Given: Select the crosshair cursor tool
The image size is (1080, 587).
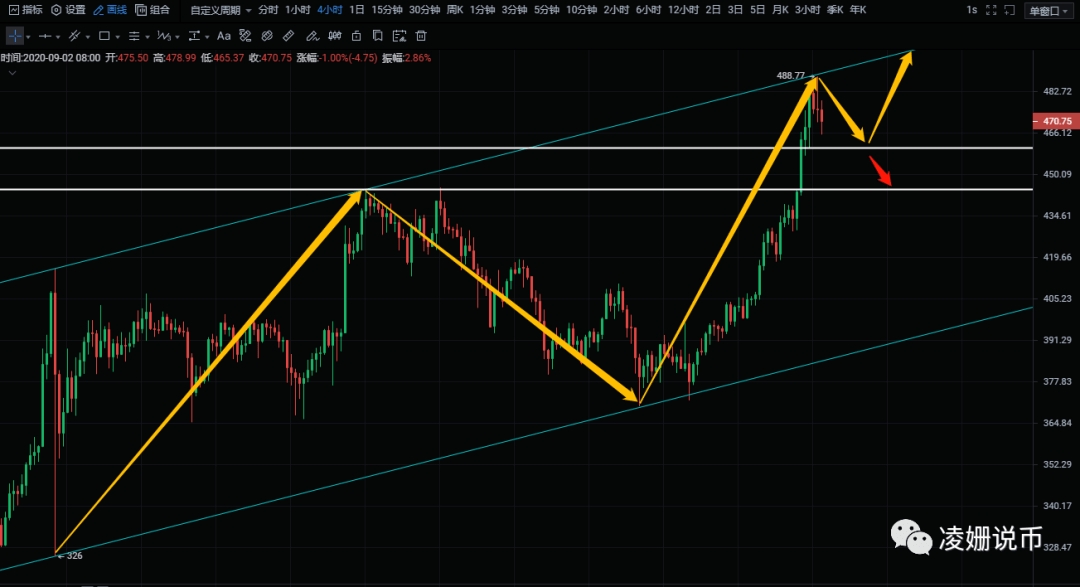Looking at the screenshot, I should click(15, 35).
